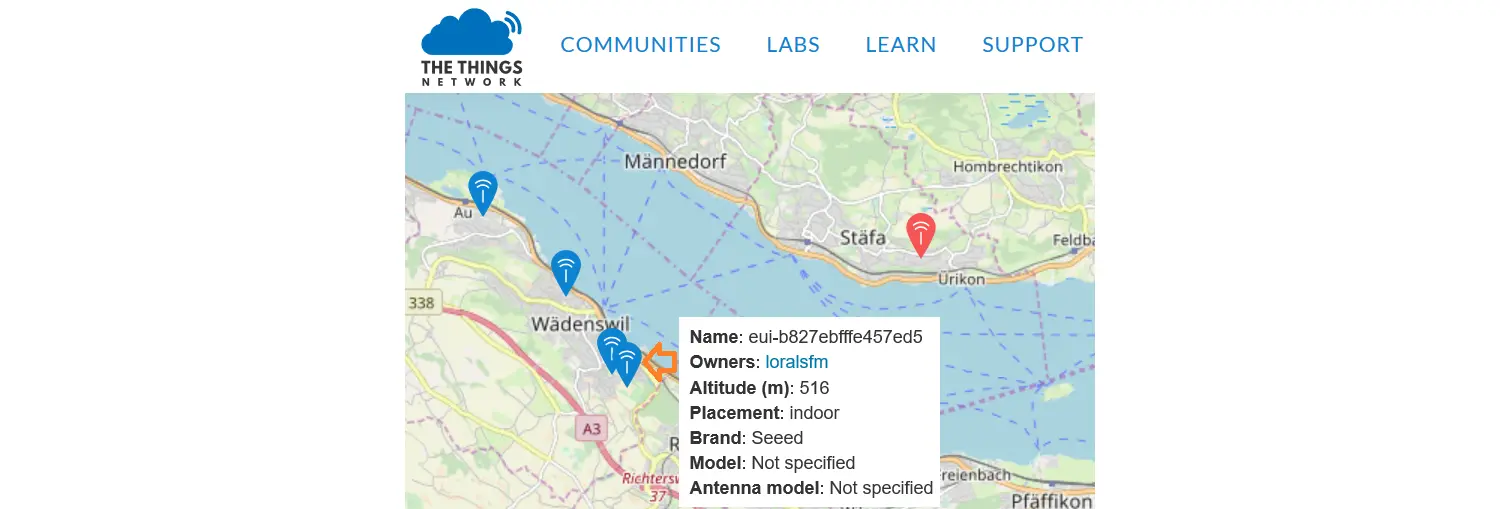This screenshot has height=509, width=1500.
Task: Select the red gateway marker near Stäfa
Action: 921,233
